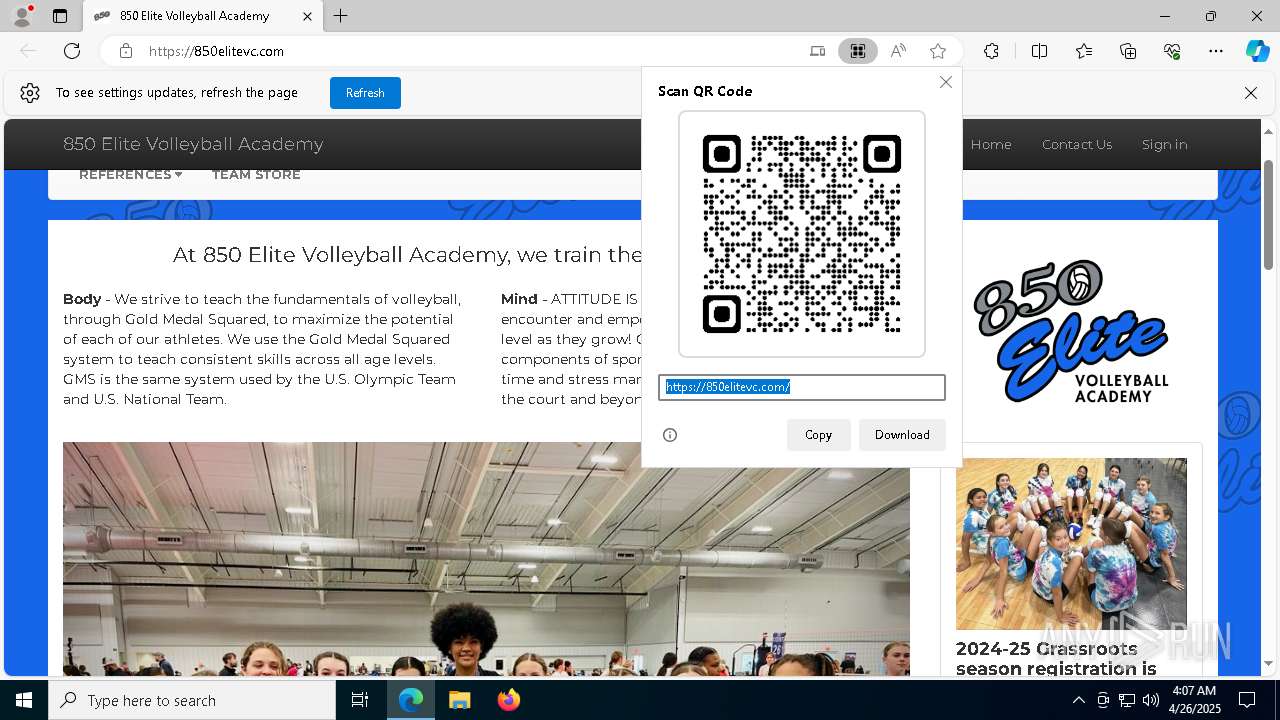Launch Copilot sidebar
Screen dimensions: 1280x720
coord(1257,51)
